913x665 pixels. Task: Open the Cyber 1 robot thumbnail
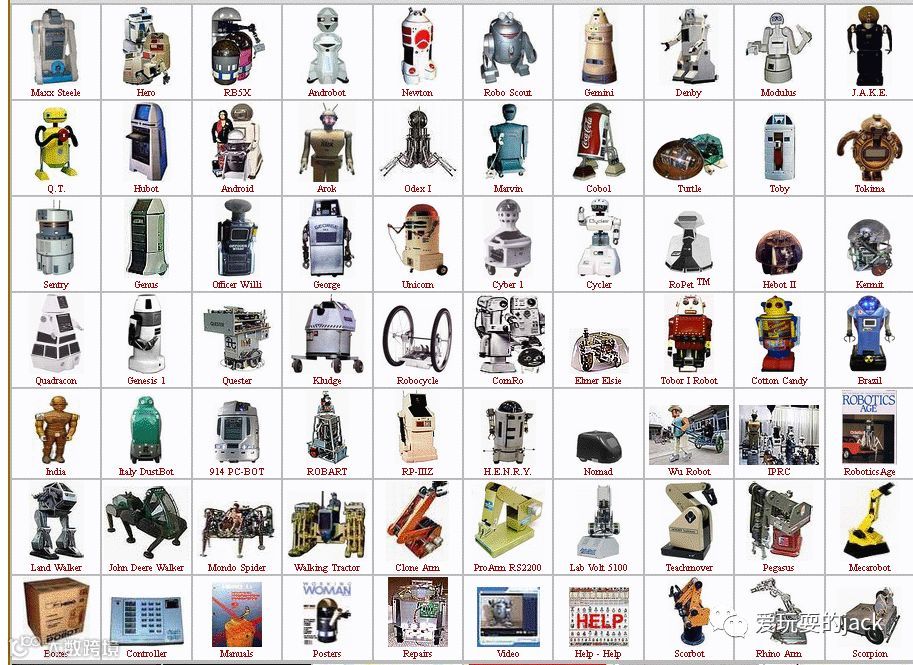pyautogui.click(x=508, y=238)
